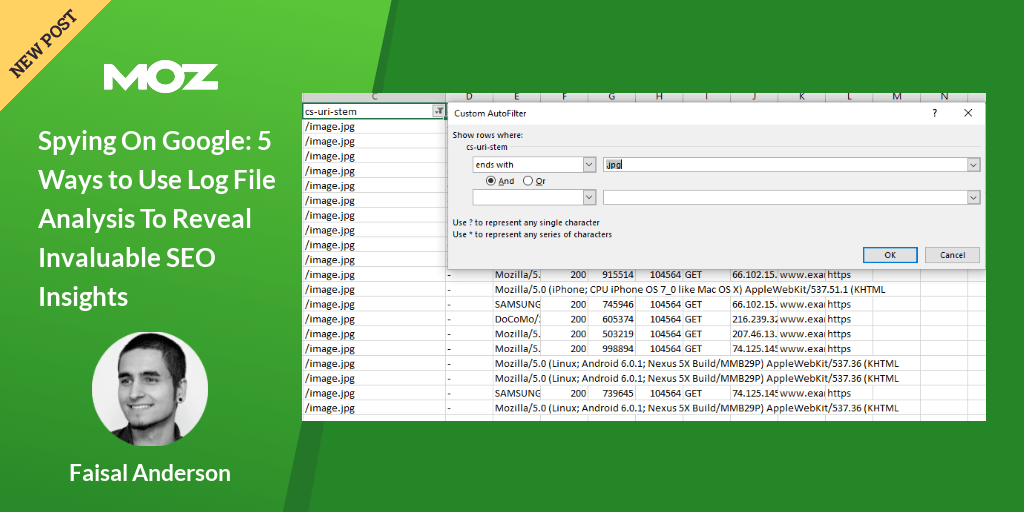Click the cell containing 605374
This screenshot has width=1024, height=512.
[611, 319]
